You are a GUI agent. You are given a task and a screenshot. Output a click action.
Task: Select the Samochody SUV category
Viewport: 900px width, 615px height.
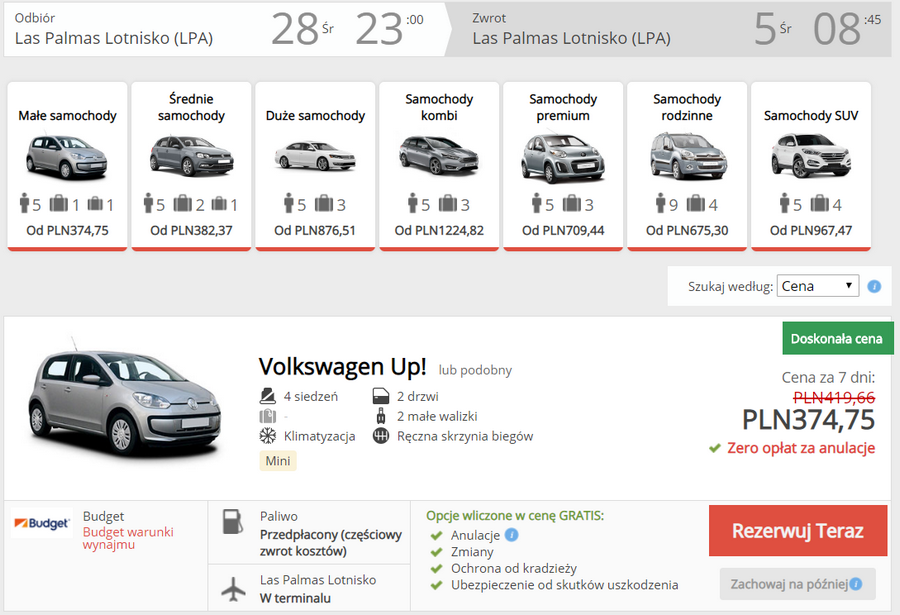(x=811, y=166)
